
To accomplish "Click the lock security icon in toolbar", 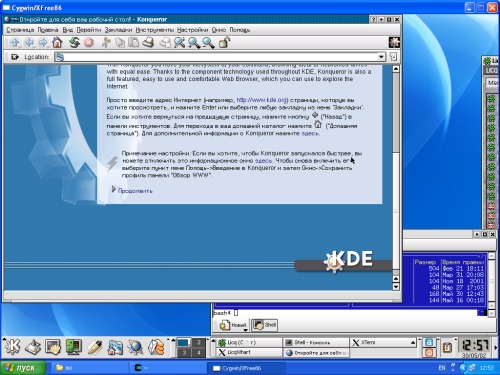I will point(224,43).
